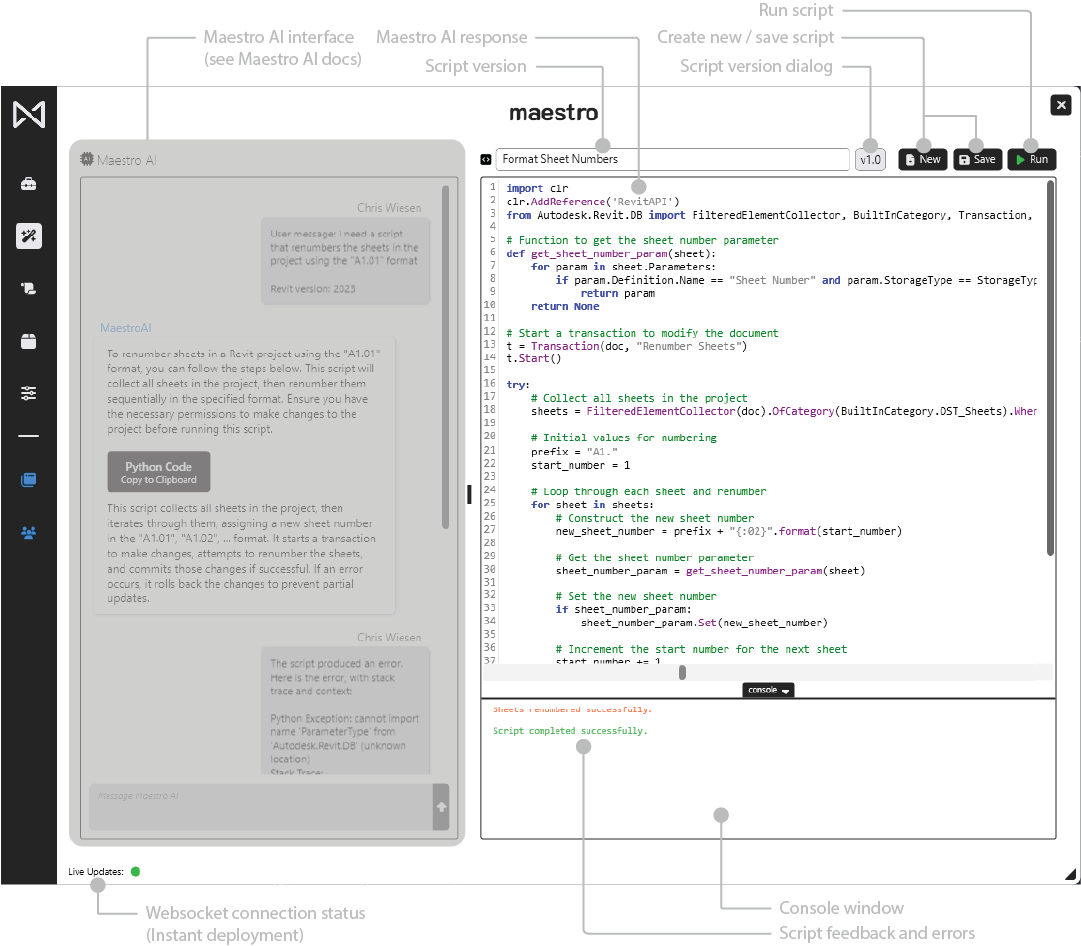Run the script

pyautogui.click(x=1031, y=159)
